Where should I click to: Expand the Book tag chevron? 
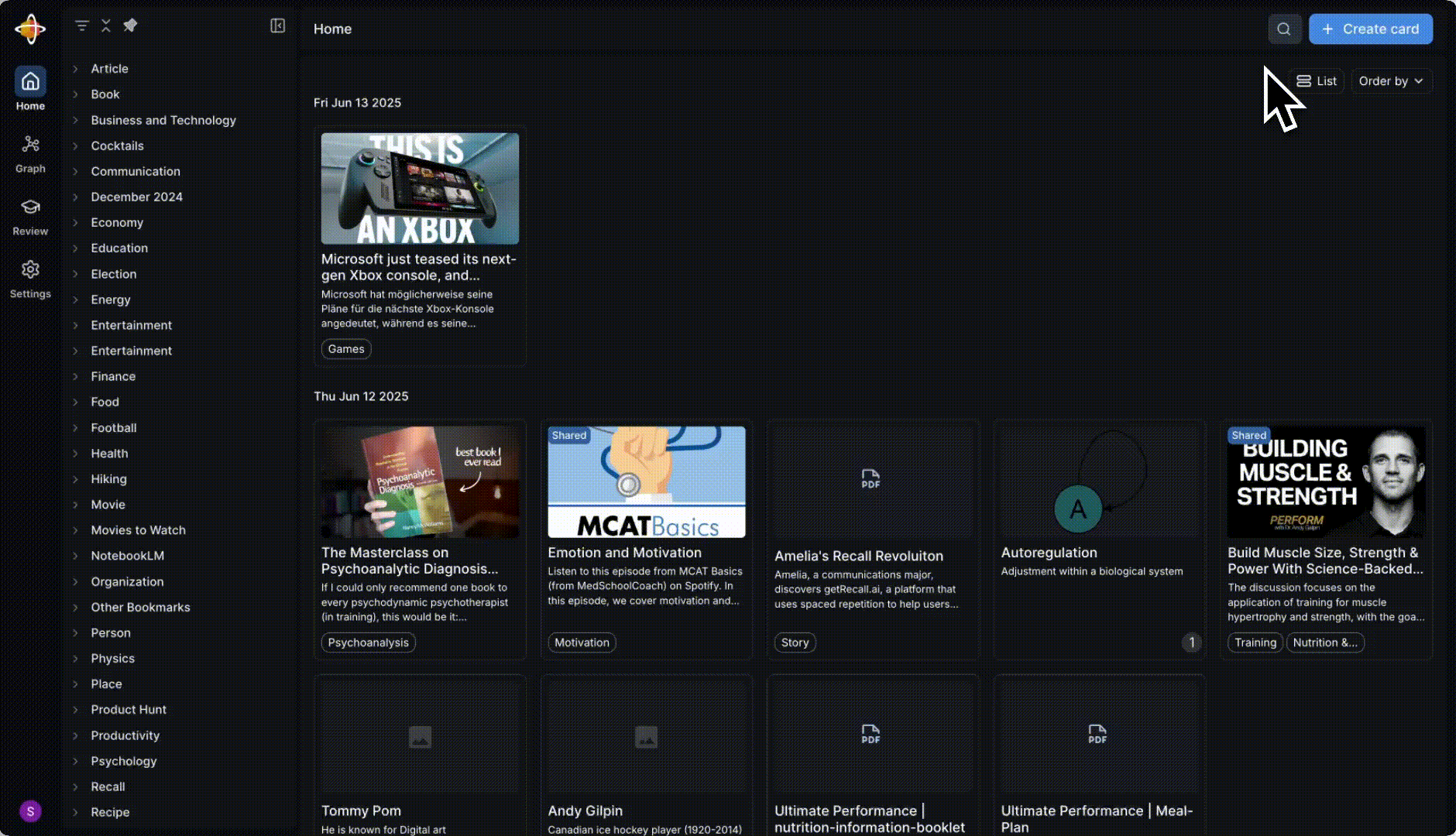(x=75, y=94)
